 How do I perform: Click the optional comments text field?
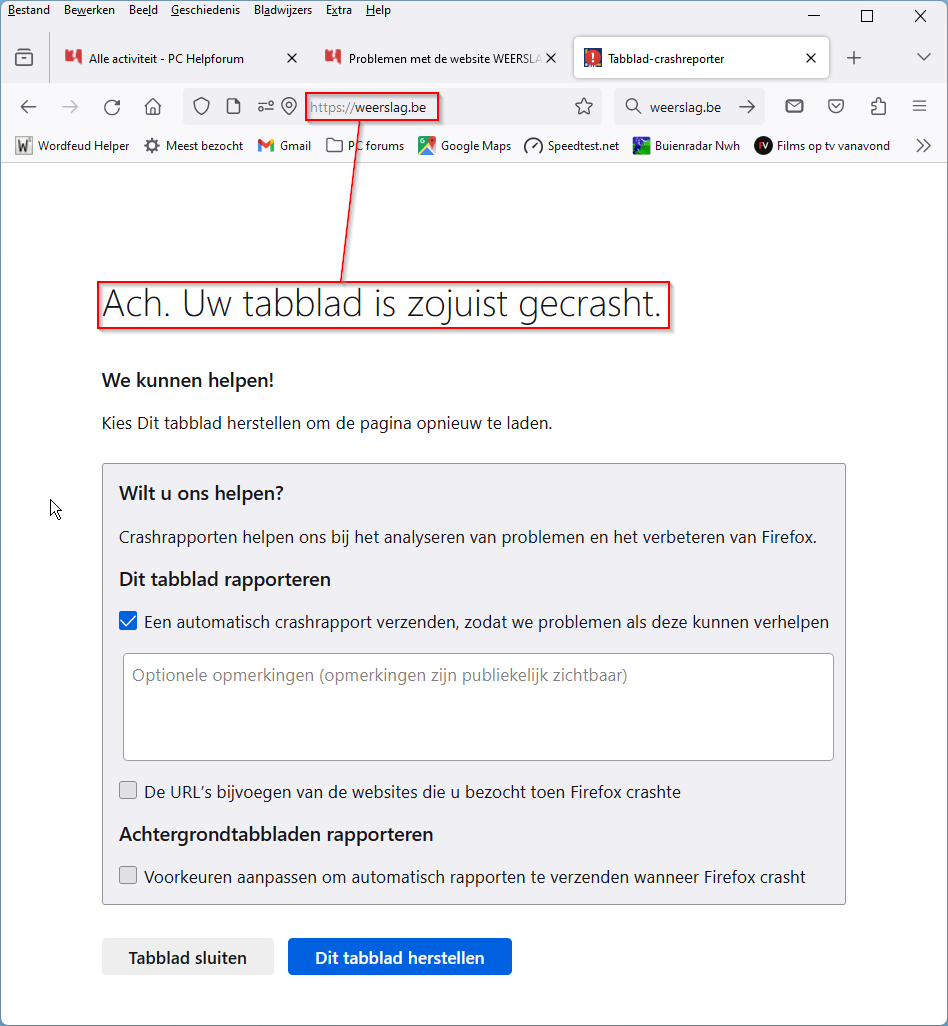[478, 707]
